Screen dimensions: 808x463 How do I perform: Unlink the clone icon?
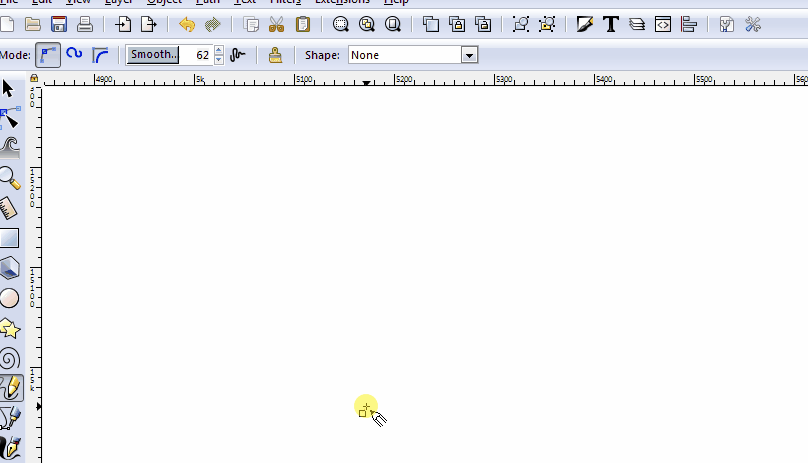click(x=483, y=24)
